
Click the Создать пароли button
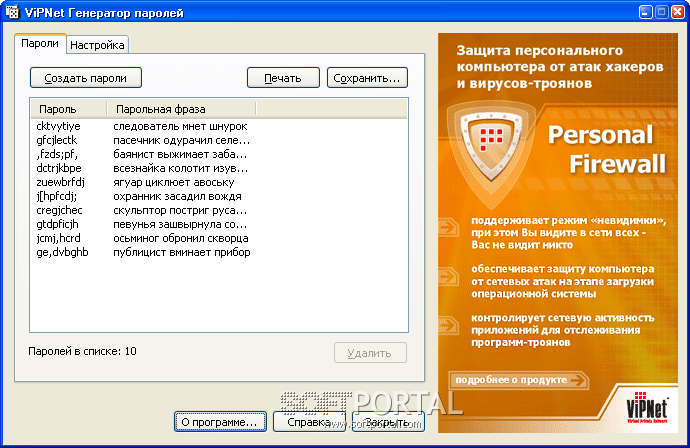(x=86, y=78)
